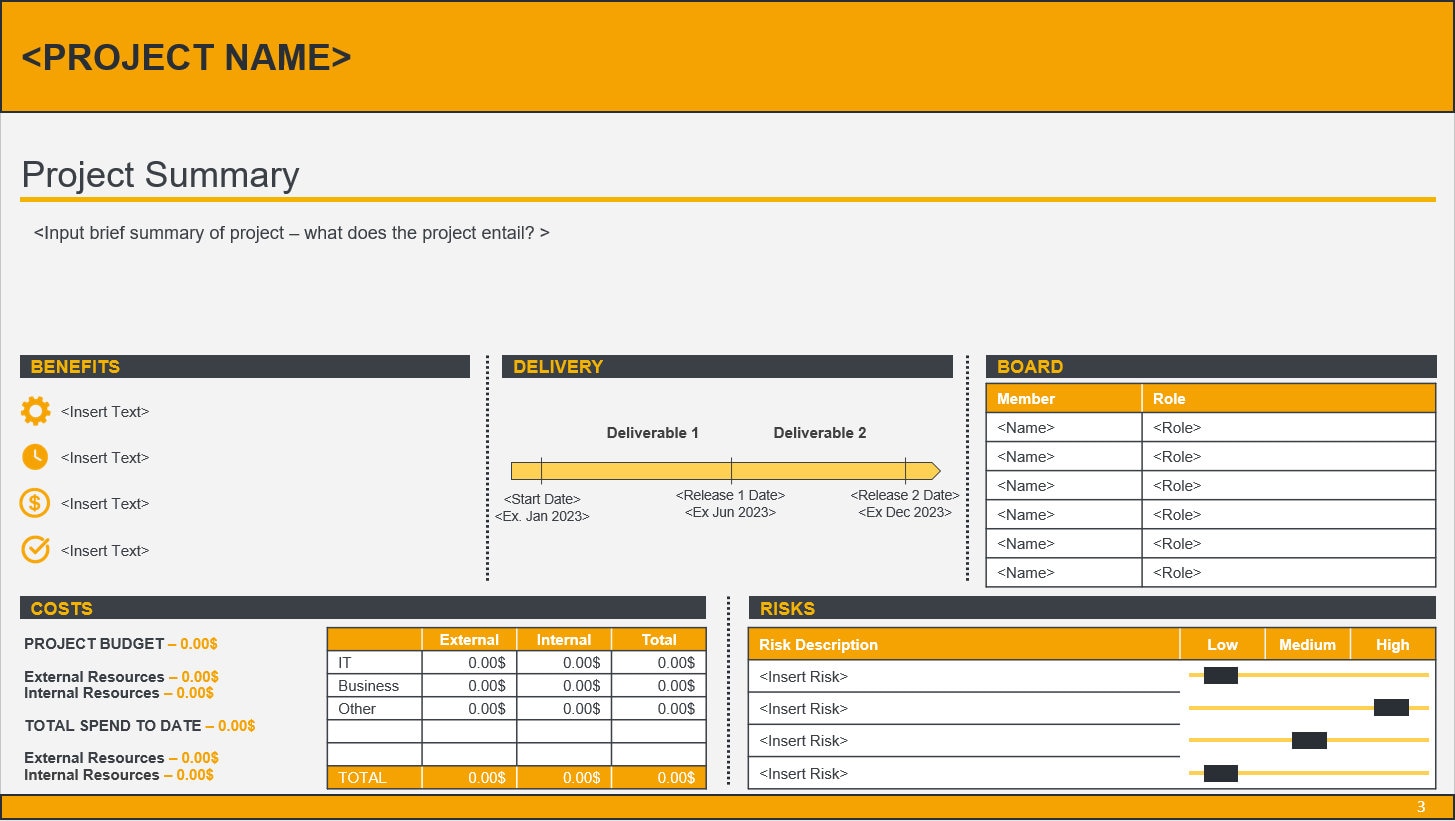Click the clock icon in the BENEFITS section
The height and width of the screenshot is (821, 1455).
coord(36,457)
